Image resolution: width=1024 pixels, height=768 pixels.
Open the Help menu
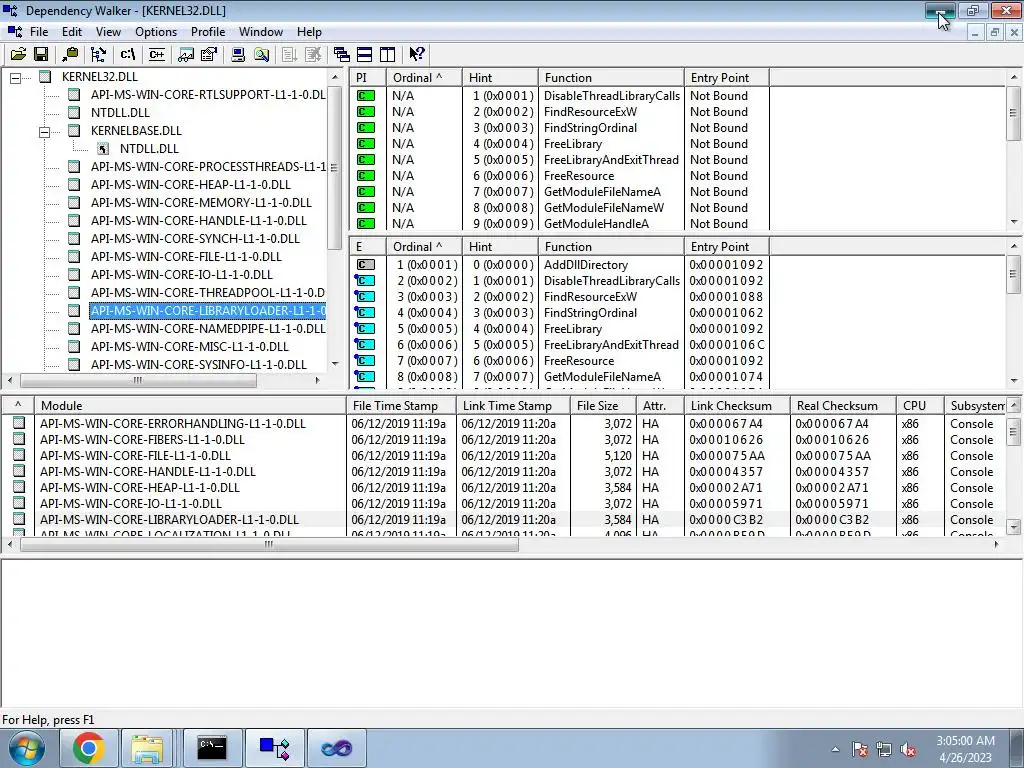[309, 31]
